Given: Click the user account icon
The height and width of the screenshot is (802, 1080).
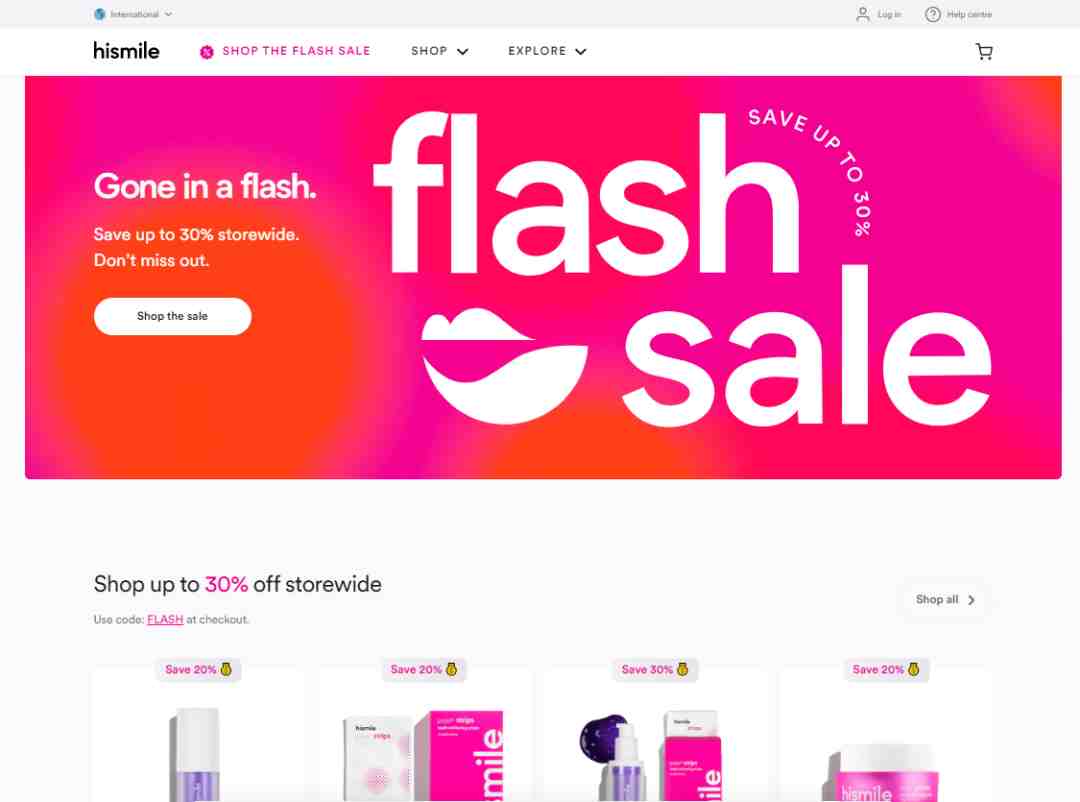Looking at the screenshot, I should tap(862, 14).
